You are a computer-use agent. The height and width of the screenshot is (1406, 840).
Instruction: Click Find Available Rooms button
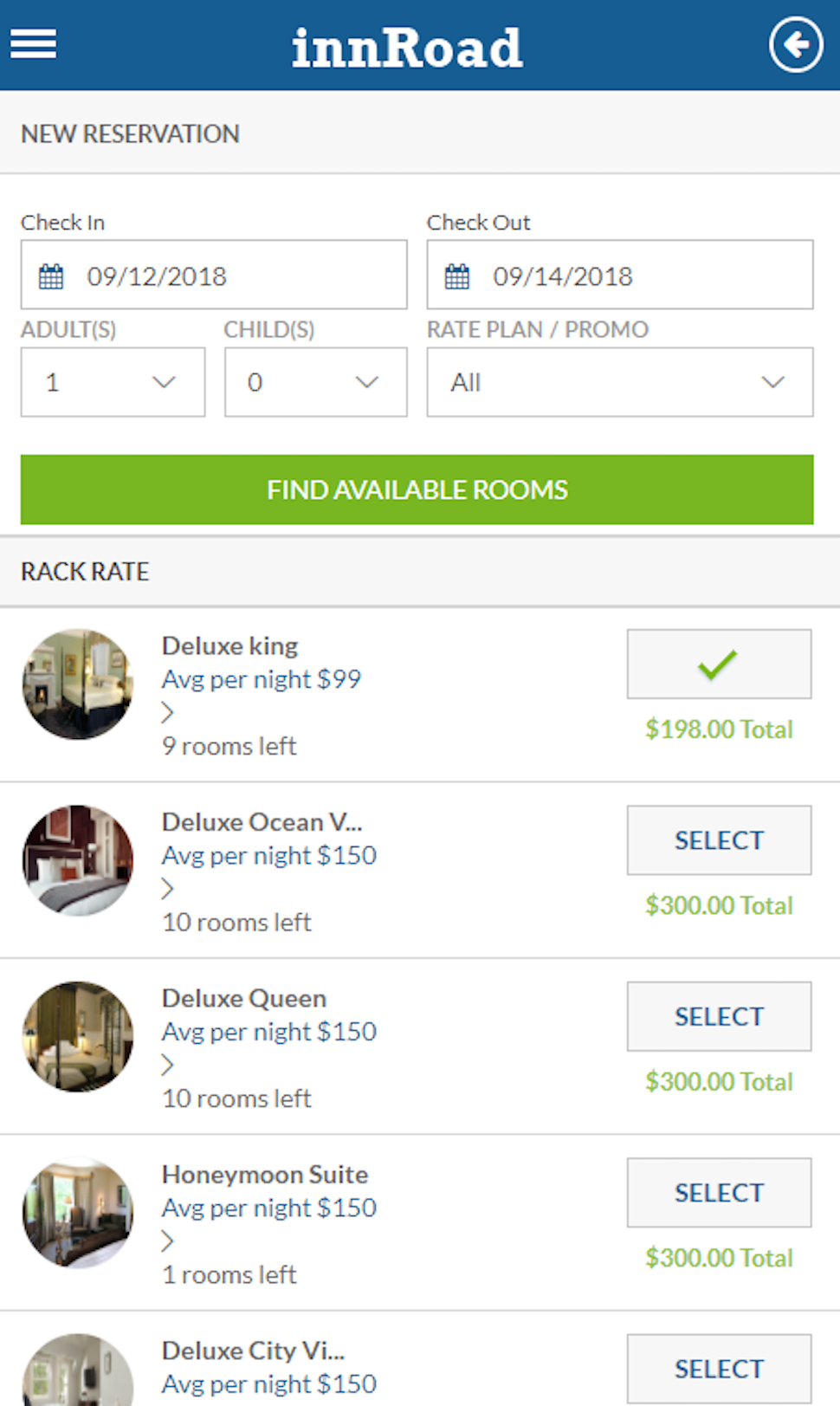click(x=417, y=489)
